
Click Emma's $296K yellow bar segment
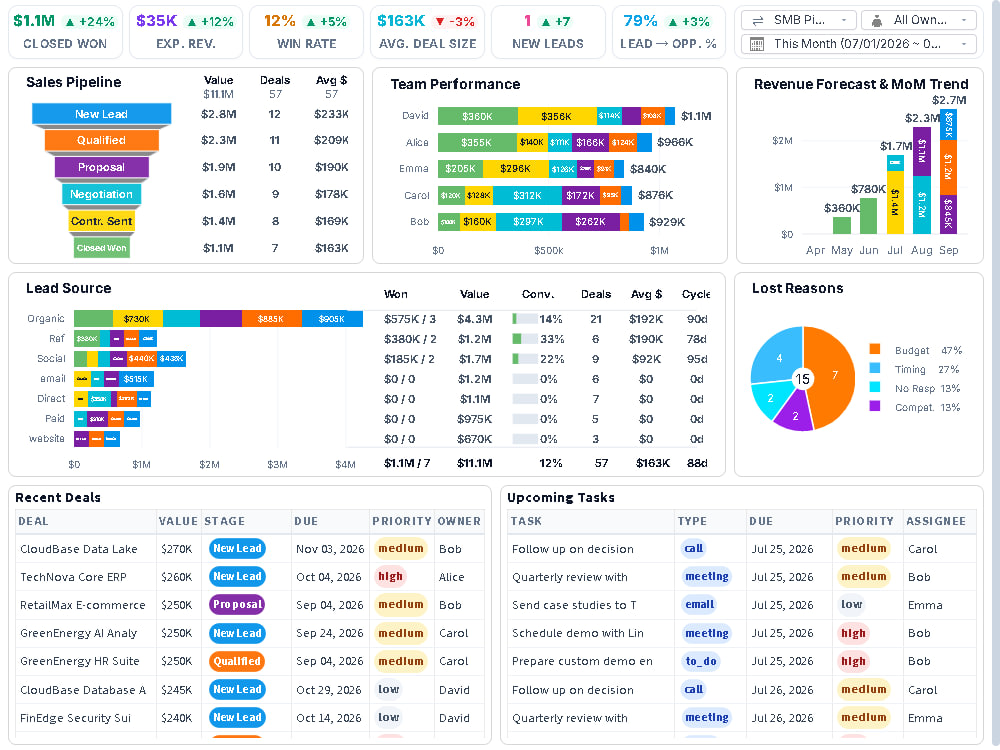(515, 169)
